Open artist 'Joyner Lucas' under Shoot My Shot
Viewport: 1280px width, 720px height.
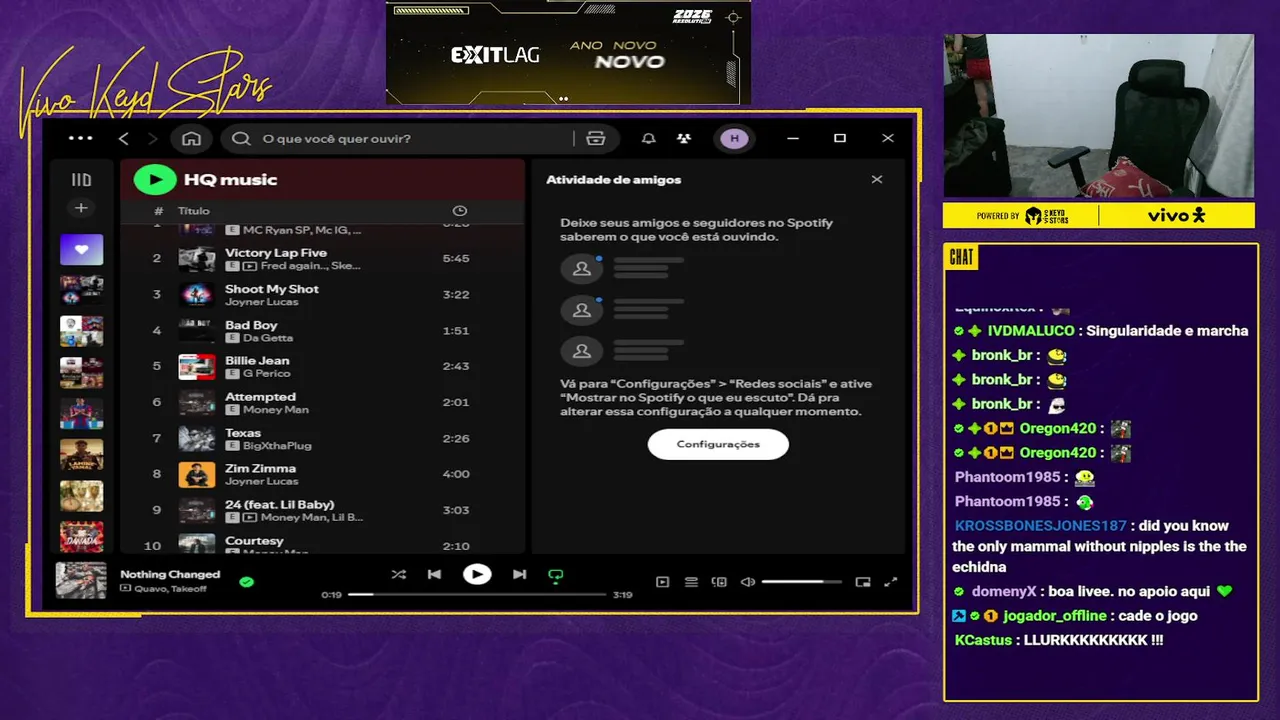tap(261, 302)
